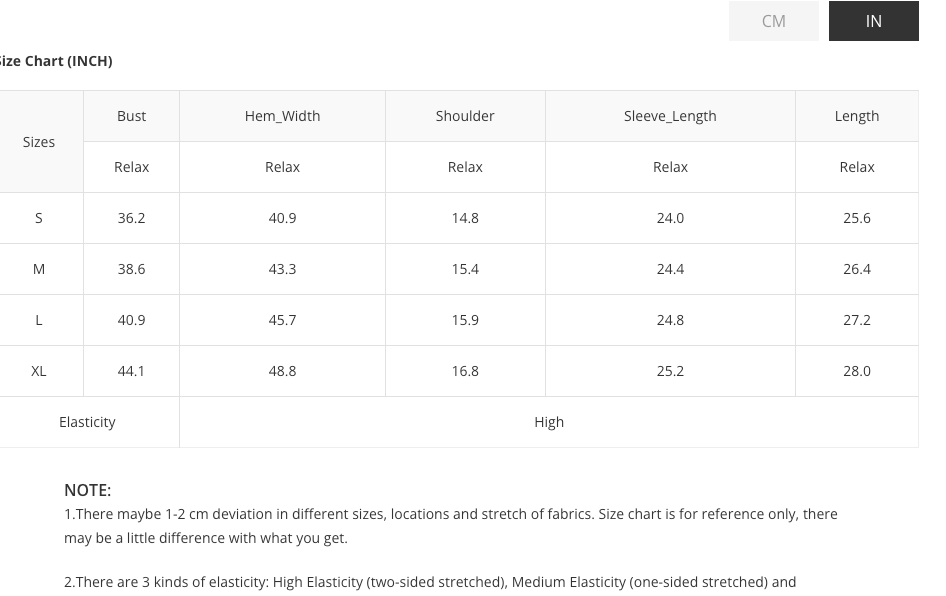This screenshot has width=946, height=596.
Task: Click the Size Chart (INCH) heading
Action: (56, 61)
